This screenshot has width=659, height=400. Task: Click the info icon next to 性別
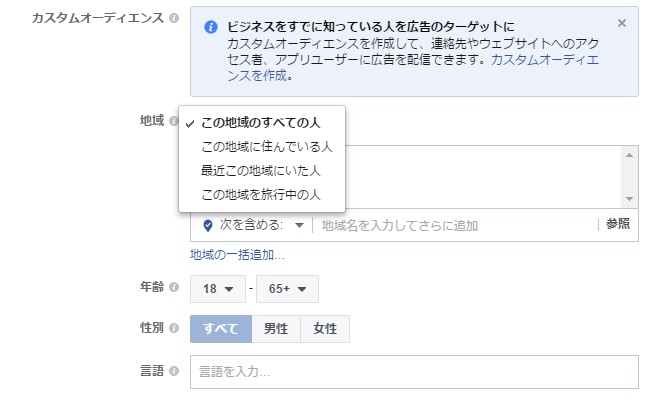[174, 328]
